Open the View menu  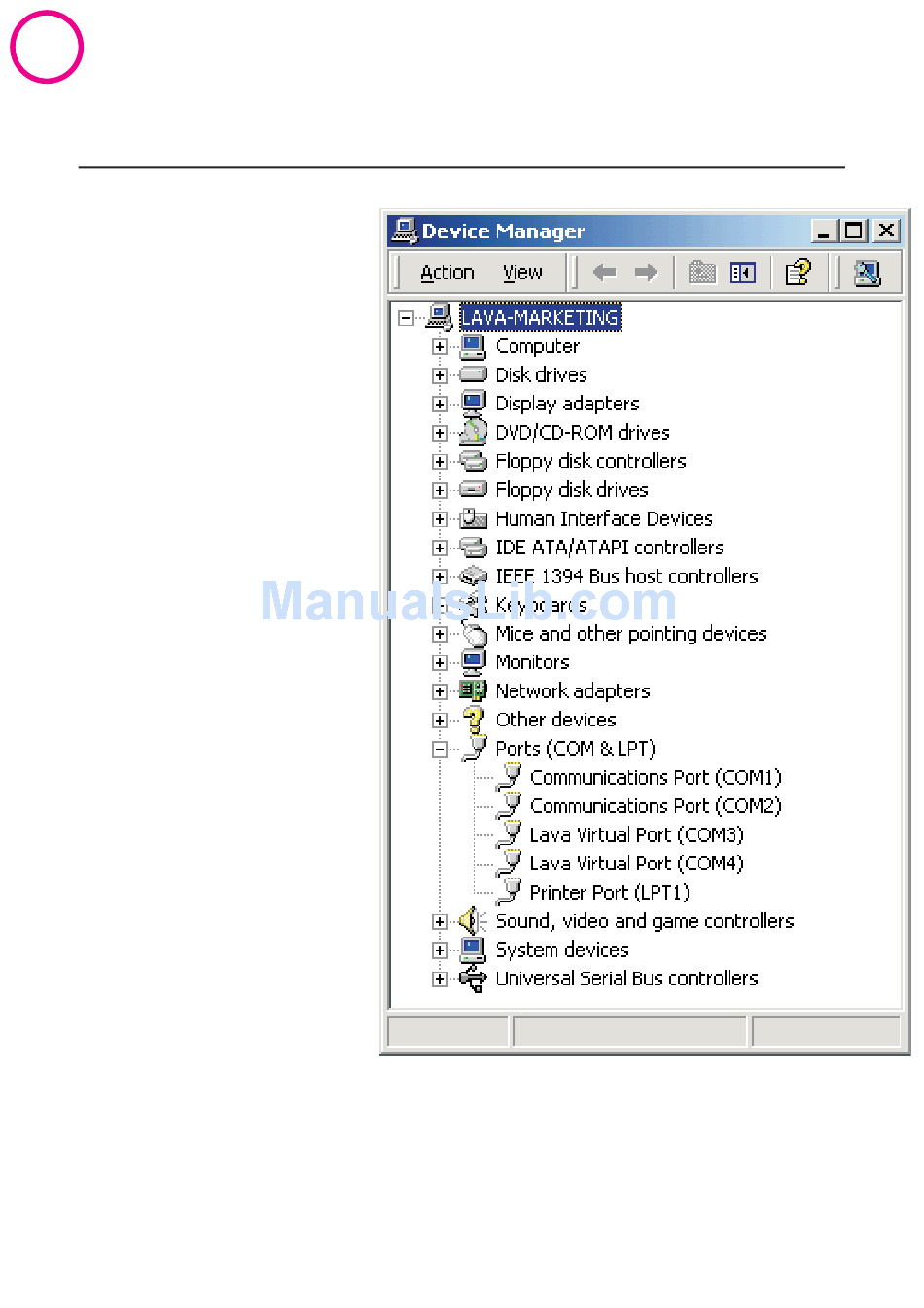(x=522, y=273)
